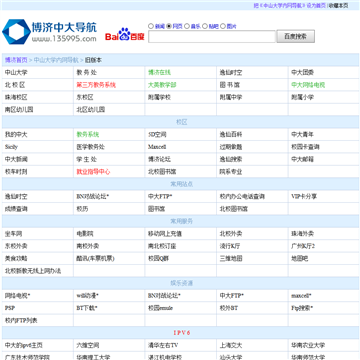Open the 移动网上充值 link
The width and height of the screenshot is (360, 360).
click(165, 234)
